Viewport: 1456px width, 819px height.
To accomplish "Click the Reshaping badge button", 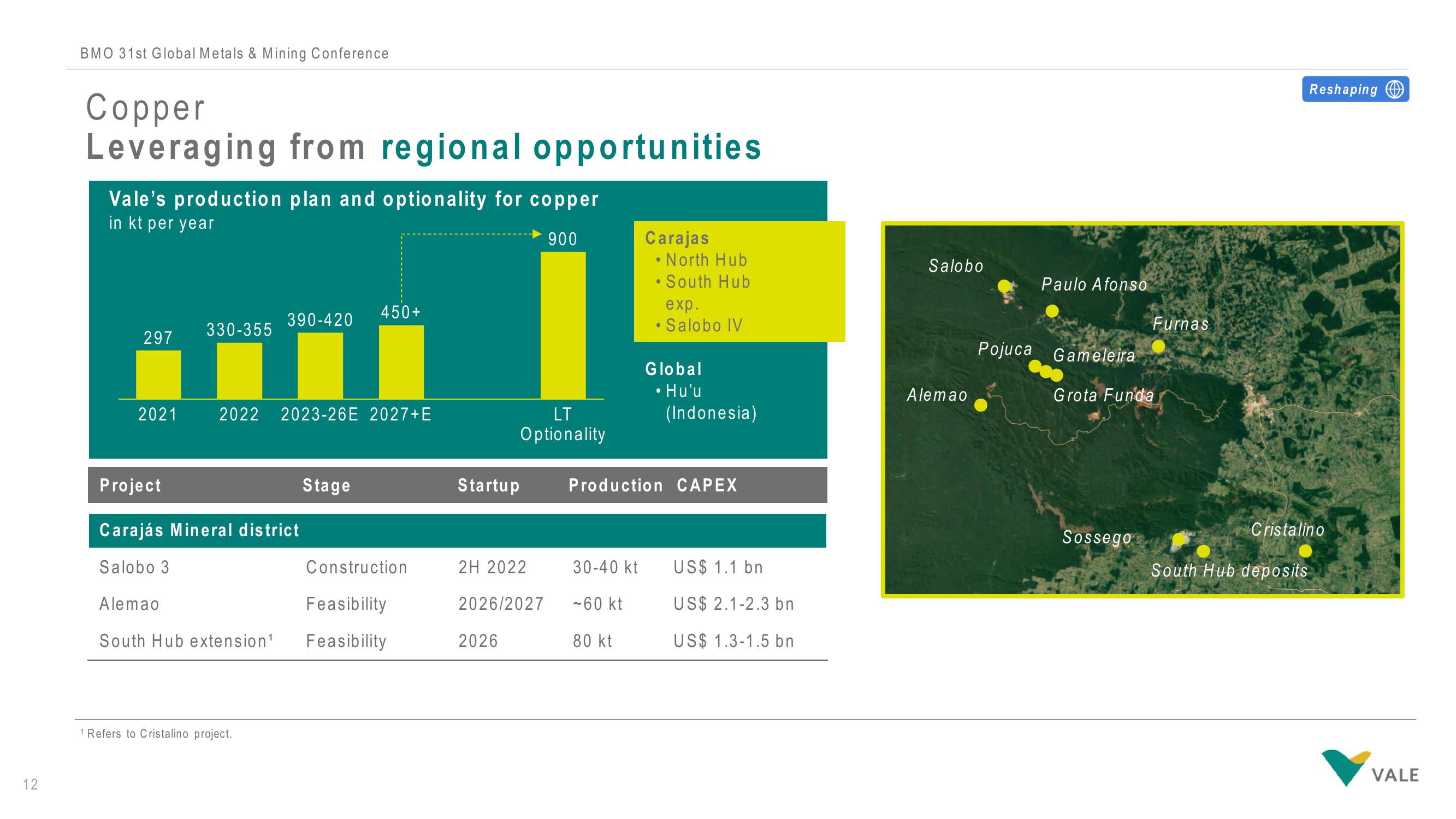I will pos(1356,90).
